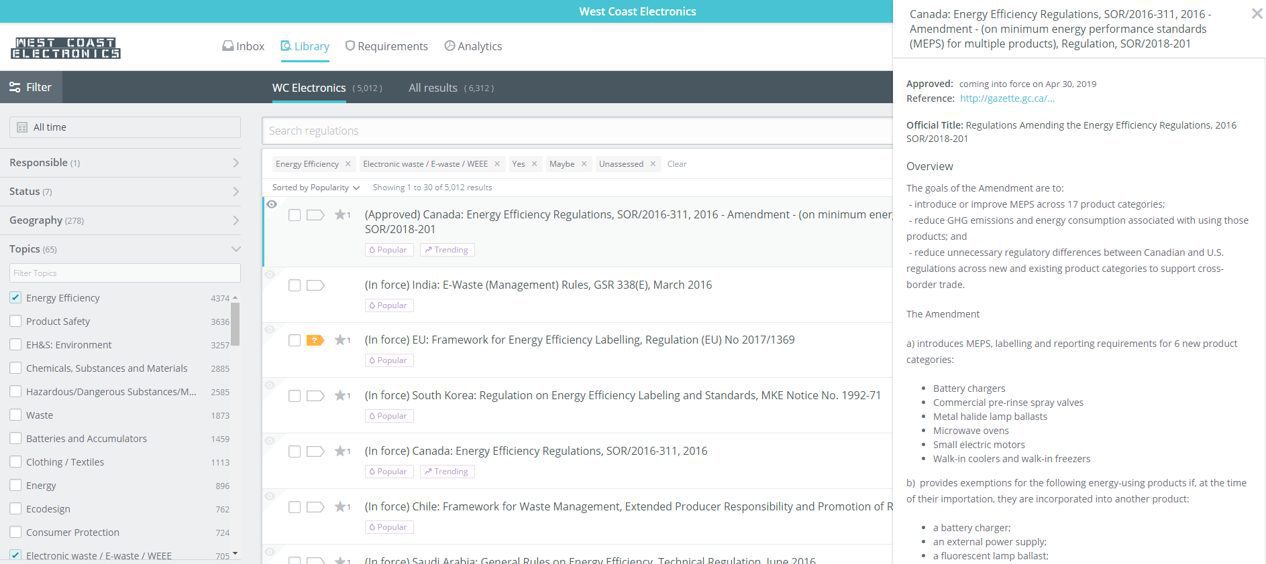Click the tag icon on South Korea row

[315, 396]
